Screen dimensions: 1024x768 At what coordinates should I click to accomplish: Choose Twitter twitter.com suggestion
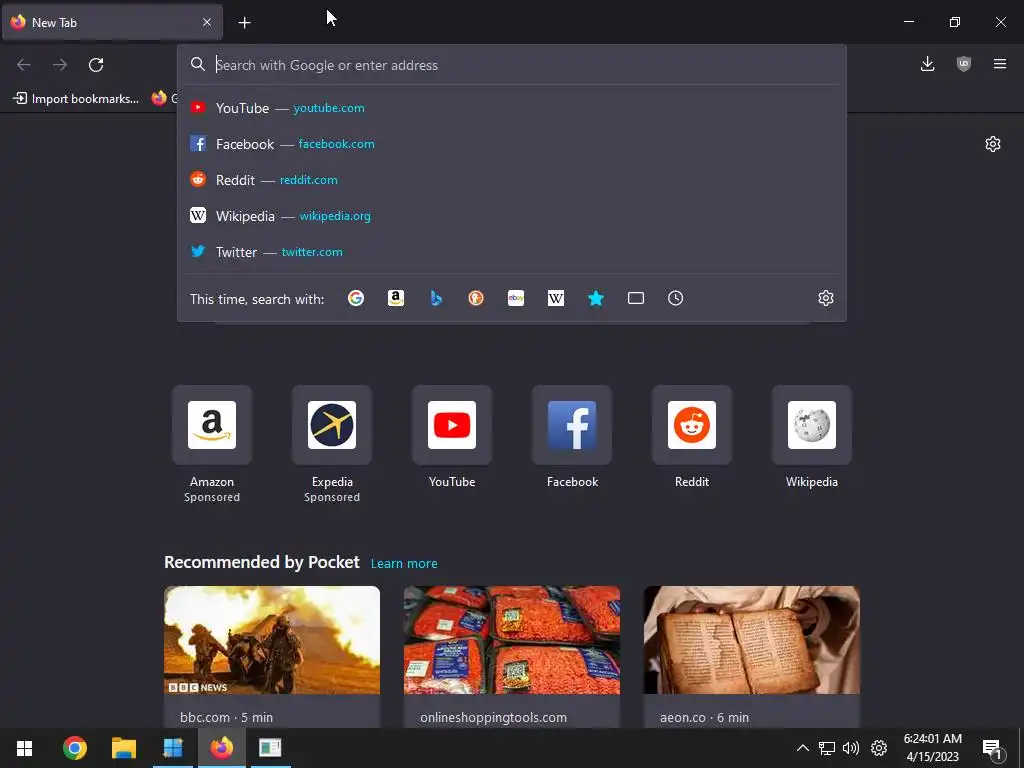[512, 252]
